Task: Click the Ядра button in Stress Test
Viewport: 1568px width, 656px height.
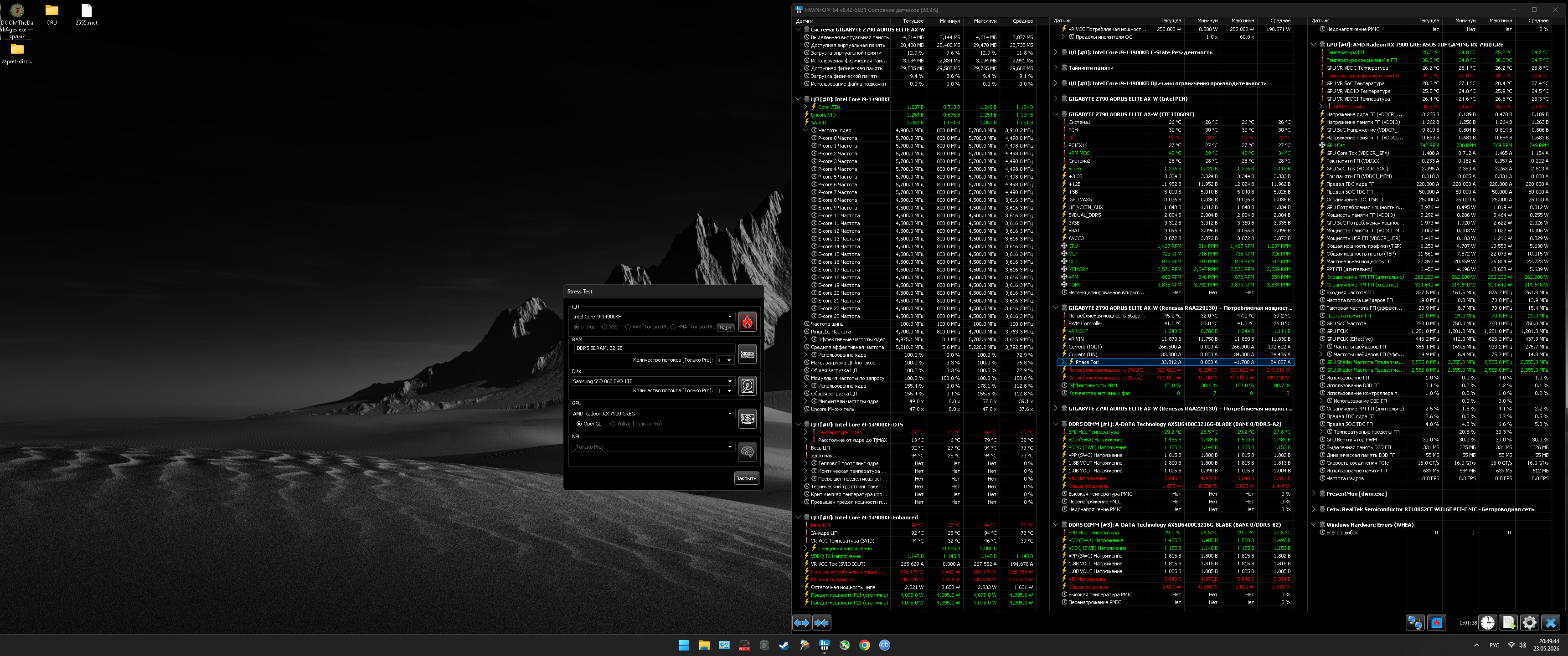Action: (725, 328)
